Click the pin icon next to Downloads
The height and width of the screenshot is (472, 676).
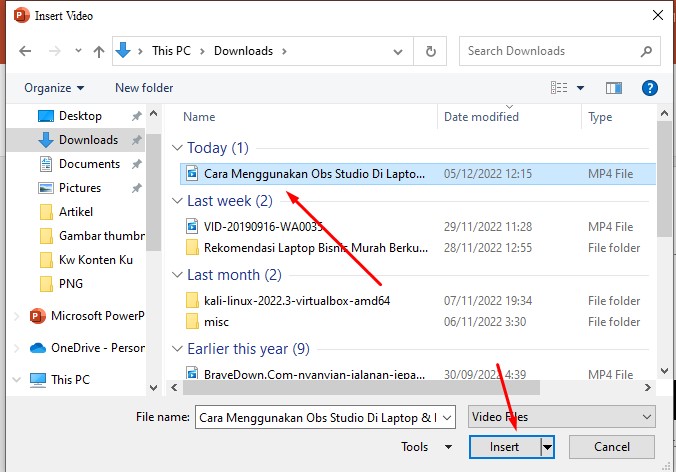click(136, 140)
